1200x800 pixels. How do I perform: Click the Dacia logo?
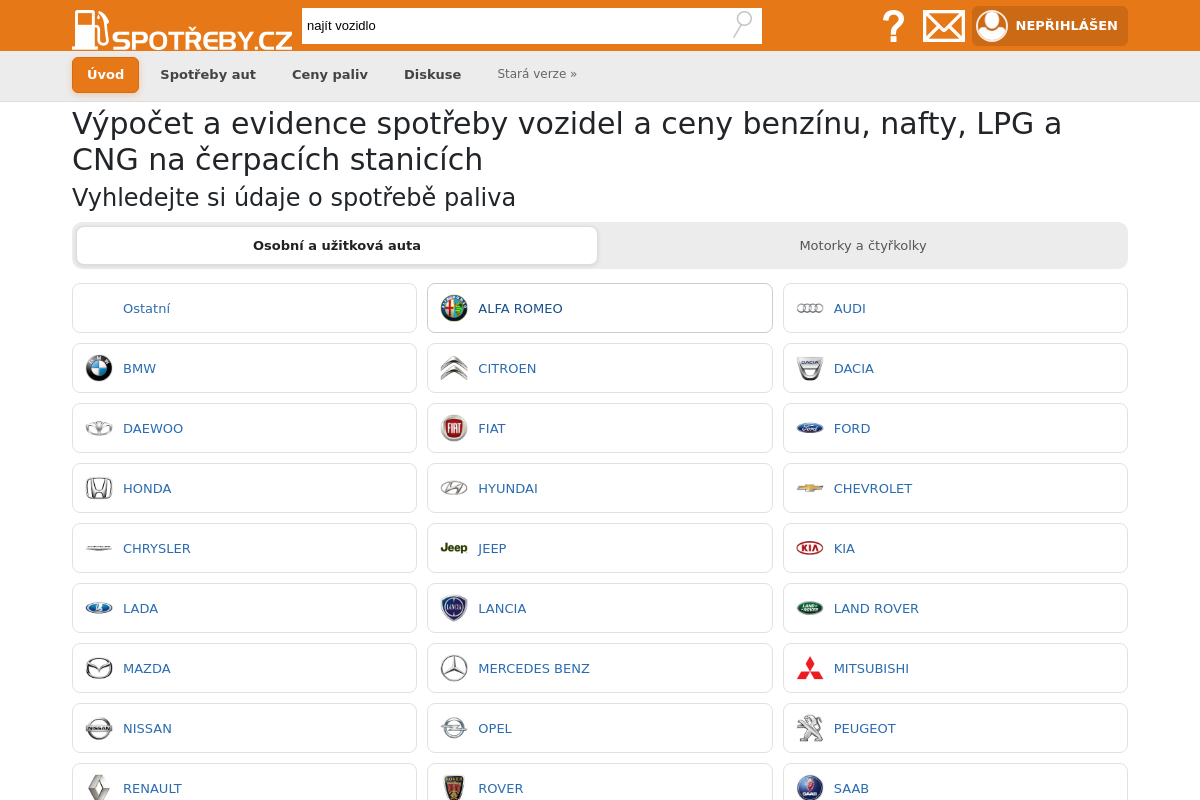[810, 368]
